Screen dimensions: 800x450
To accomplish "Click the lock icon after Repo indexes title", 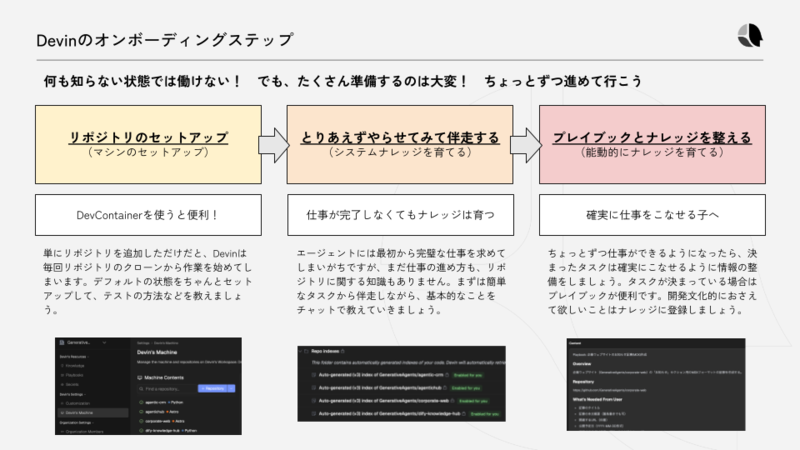I will point(343,351).
